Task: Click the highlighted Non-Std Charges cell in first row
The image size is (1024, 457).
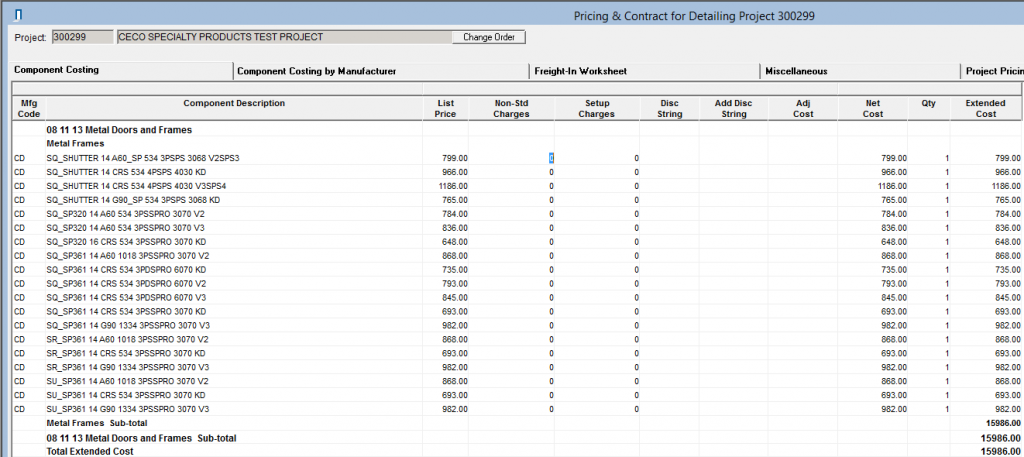Action: pyautogui.click(x=550, y=158)
